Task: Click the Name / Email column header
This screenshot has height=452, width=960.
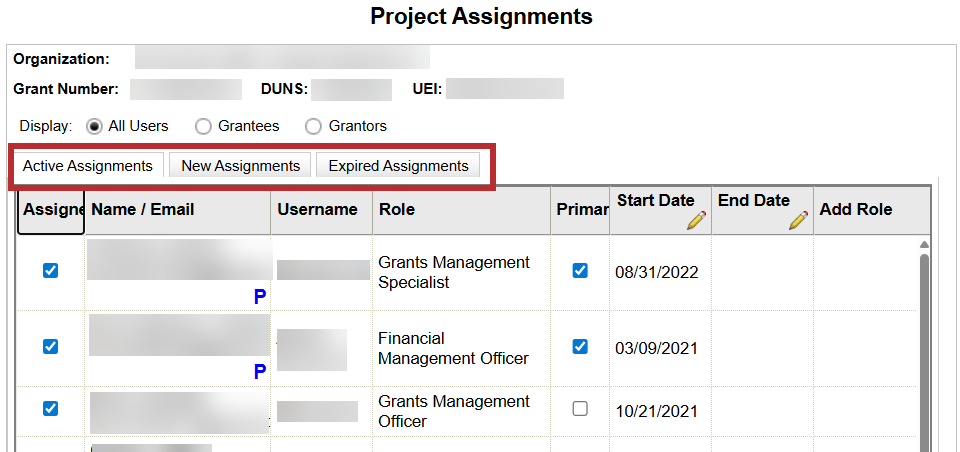Action: (x=143, y=210)
